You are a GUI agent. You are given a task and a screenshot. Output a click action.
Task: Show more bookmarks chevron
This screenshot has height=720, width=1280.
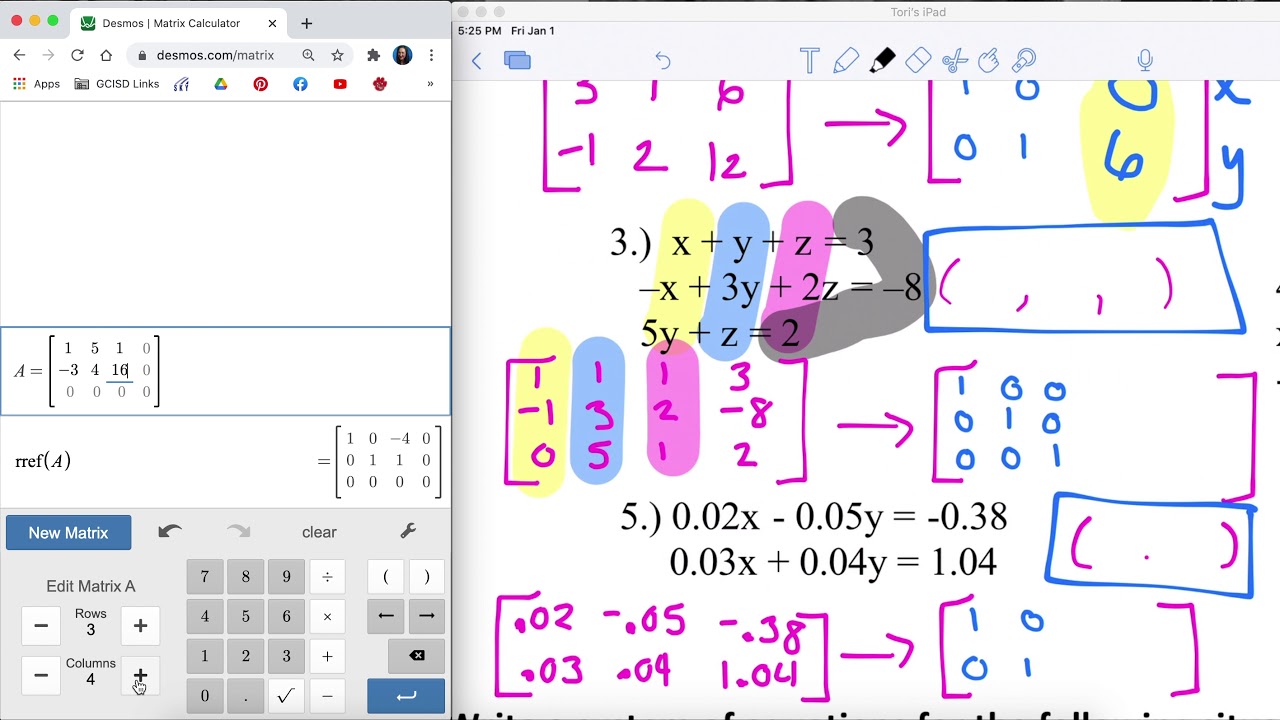pyautogui.click(x=430, y=84)
